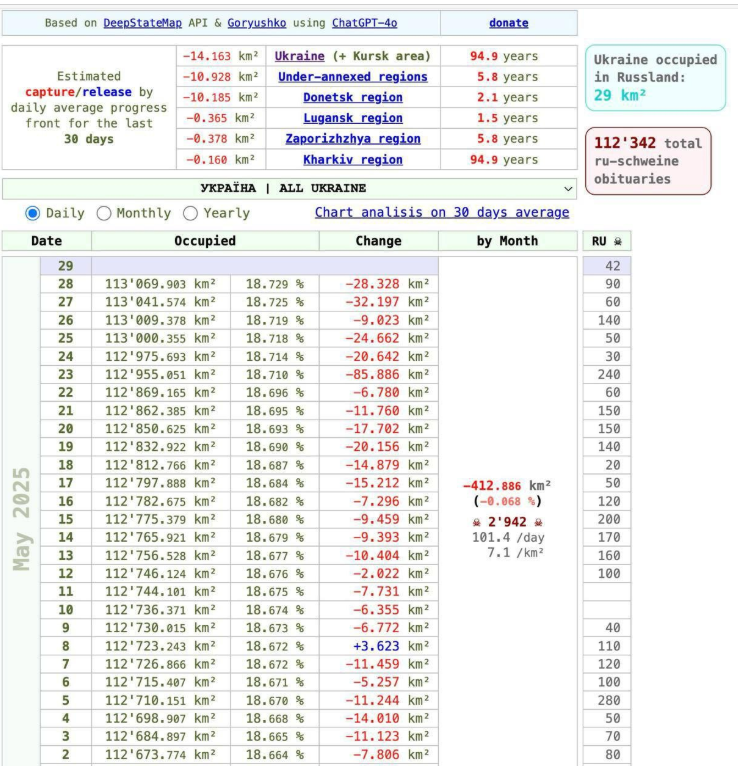738x766 pixels.
Task: Select the Yearly radio button
Action: pyautogui.click(x=191, y=213)
